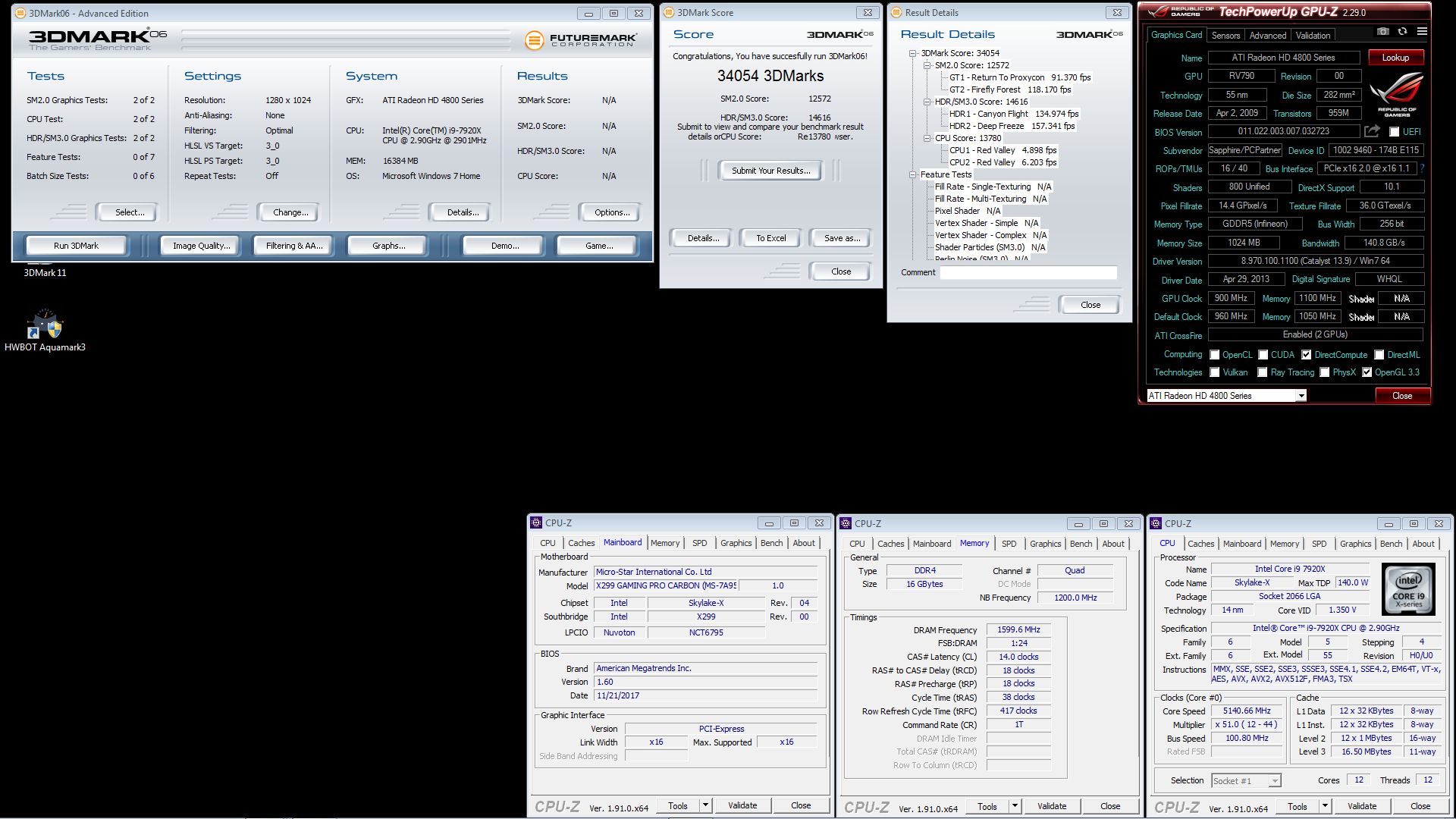Click the Validate button in the Memory CPU-Z window

1052,806
